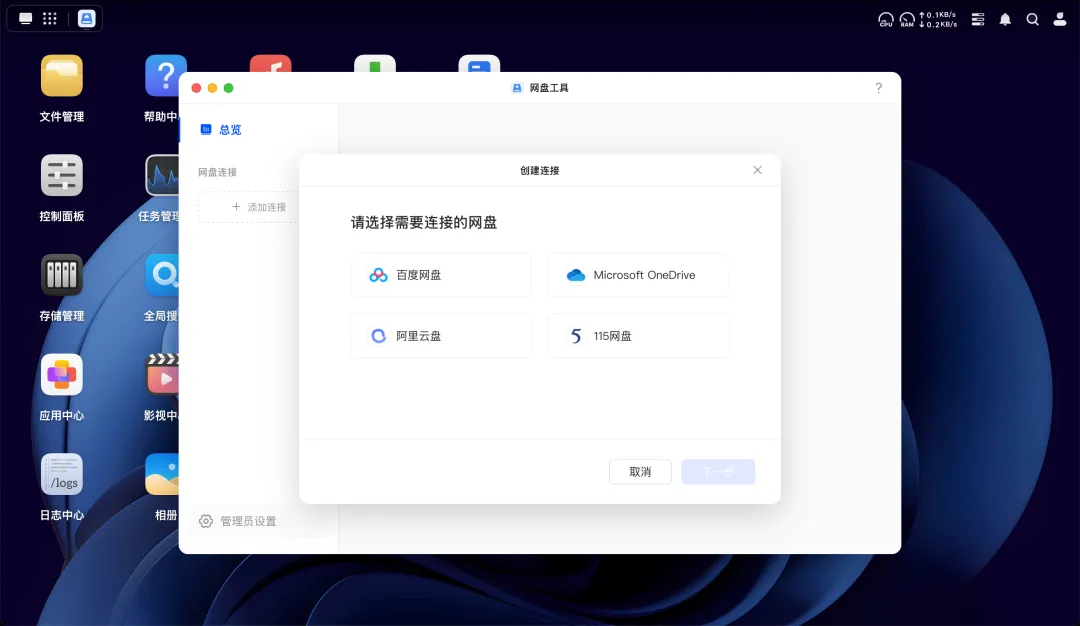
Task: Open the app grid launcher icon
Action: point(50,19)
